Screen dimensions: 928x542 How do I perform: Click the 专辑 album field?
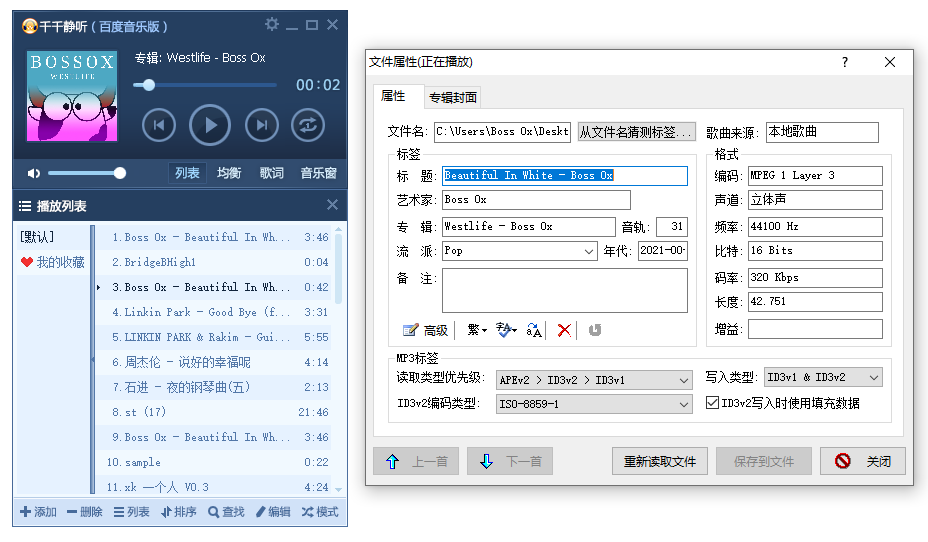529,227
